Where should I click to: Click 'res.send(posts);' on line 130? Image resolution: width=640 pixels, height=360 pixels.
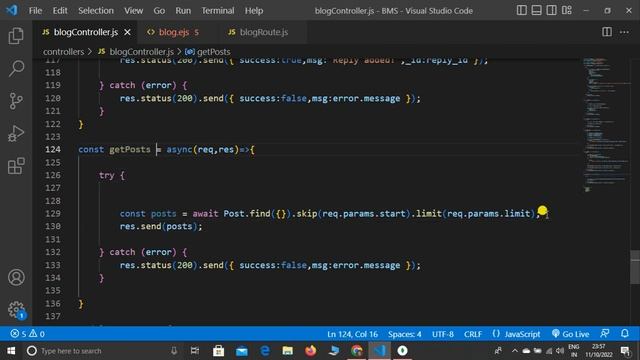[161, 227]
